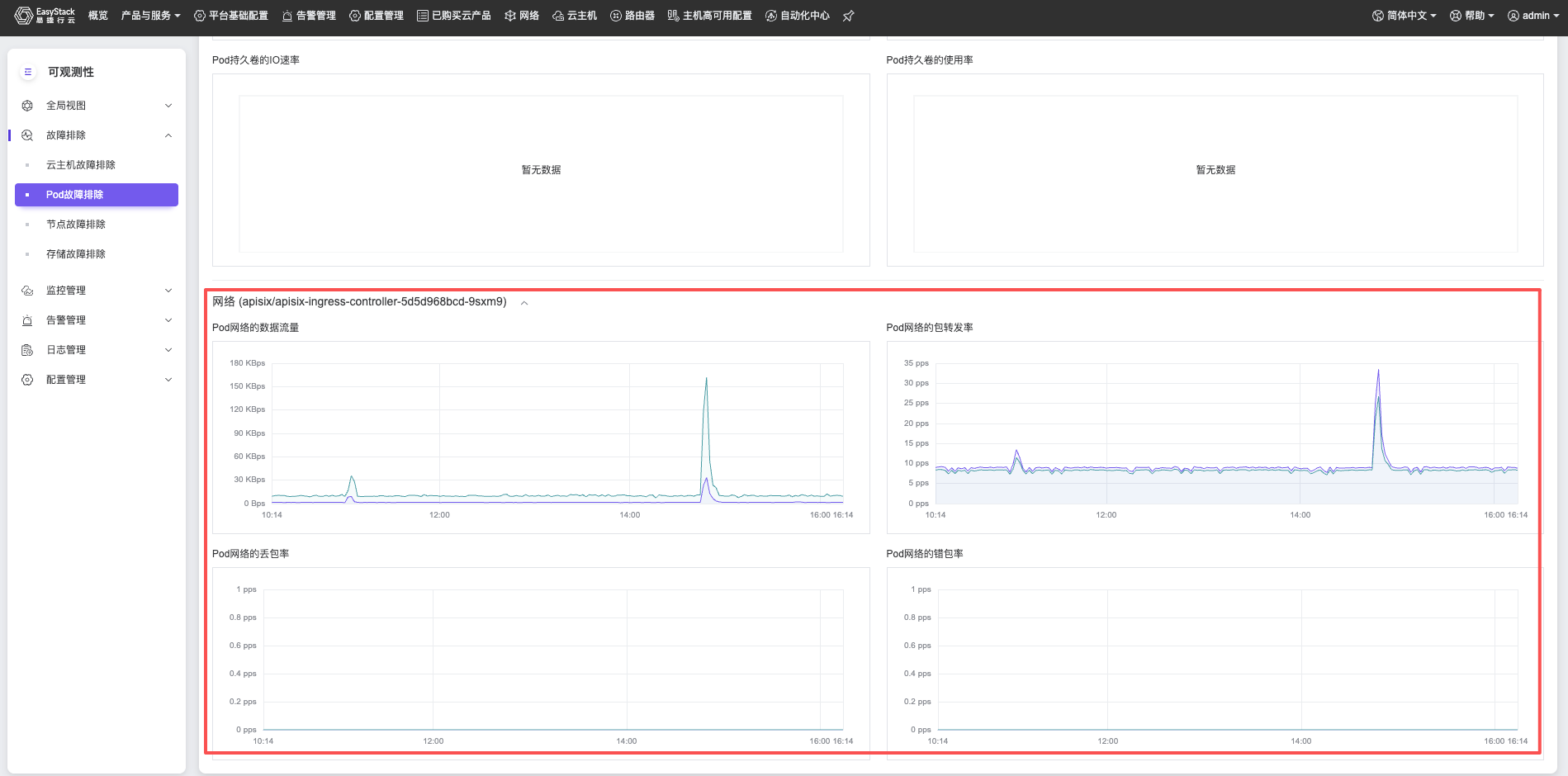This screenshot has height=776, width=1568.
Task: Click the 故障排除 sidebar icon
Action: point(27,135)
